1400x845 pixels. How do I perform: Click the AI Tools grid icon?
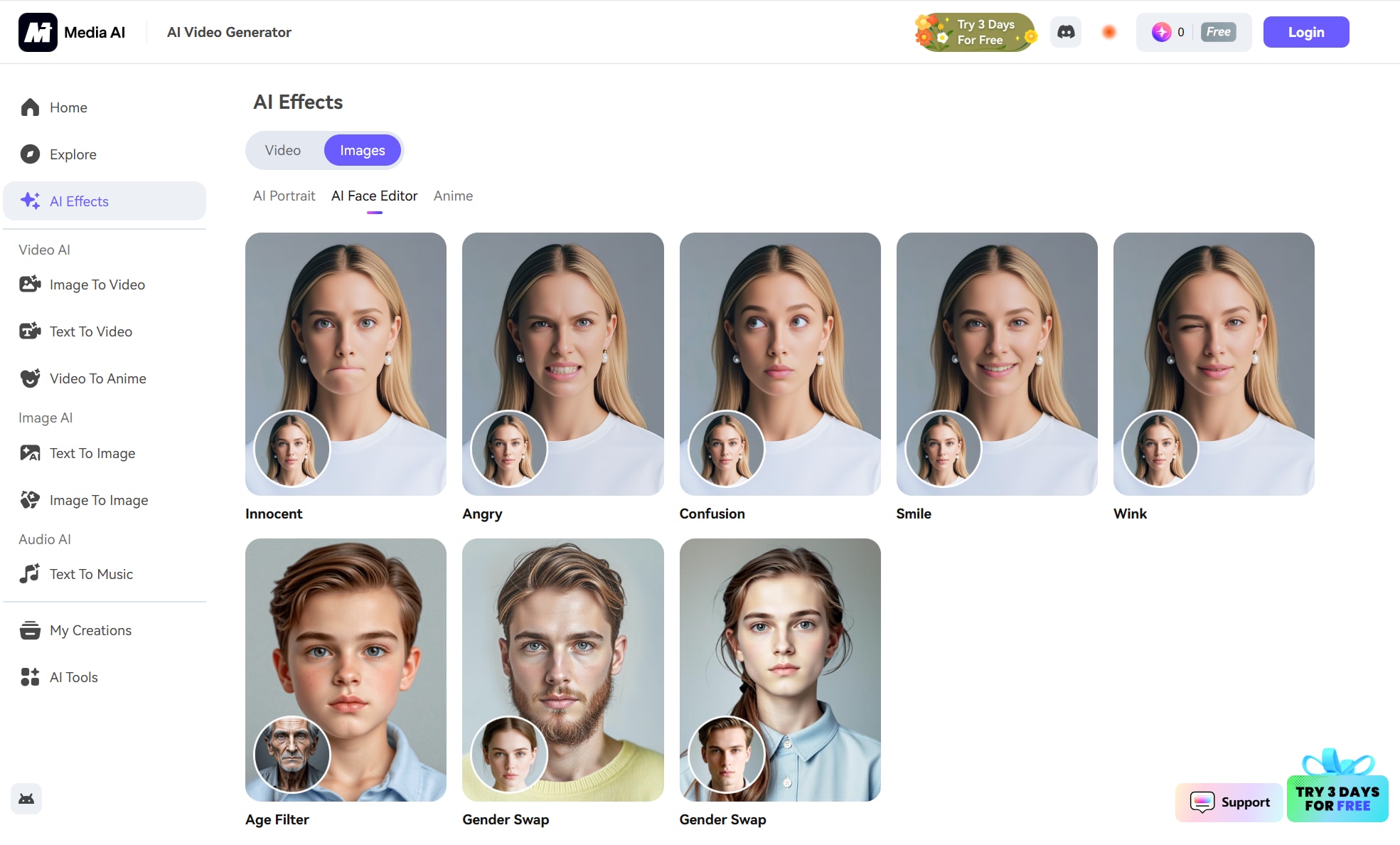pos(30,677)
